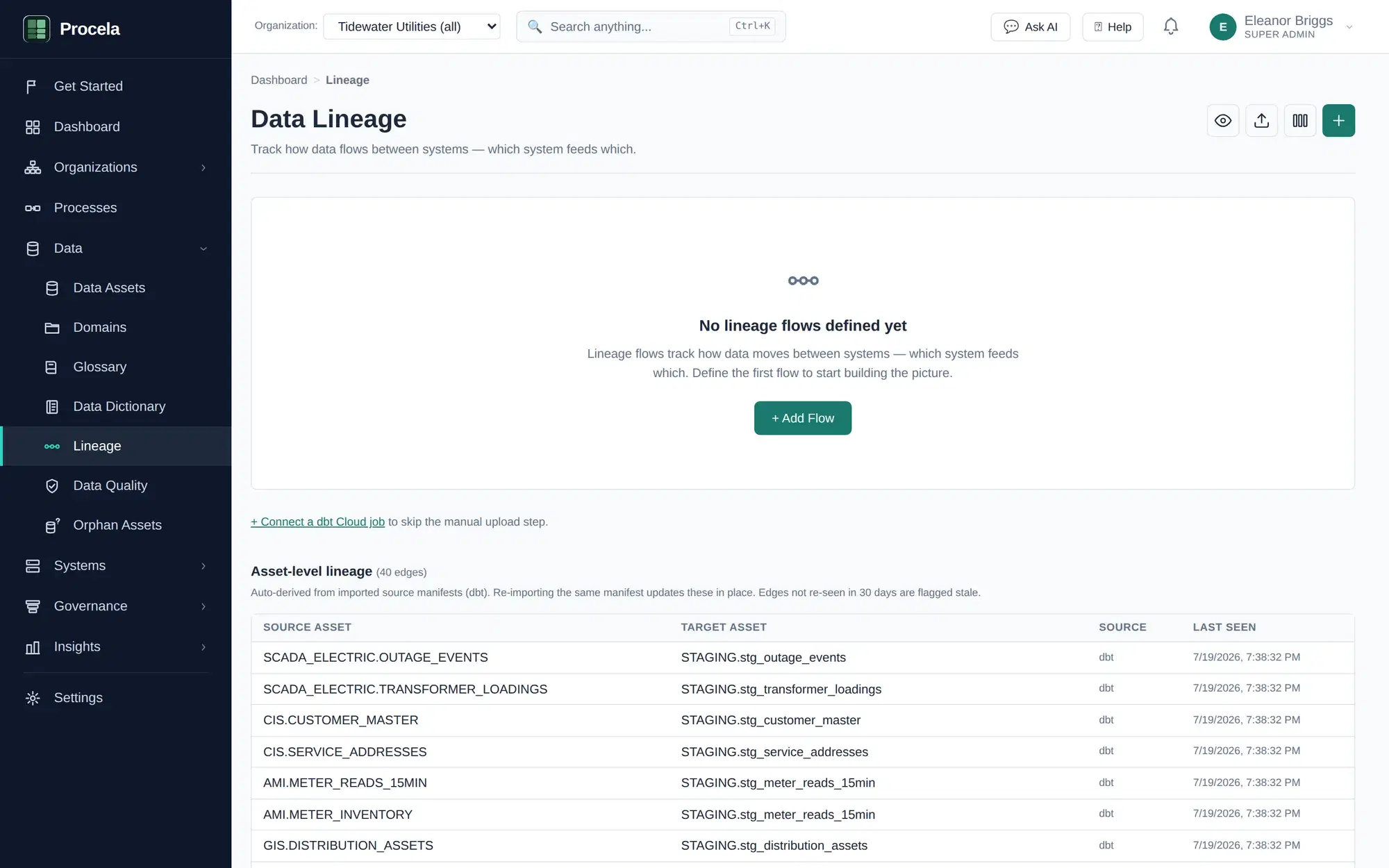Click the Data Quality shield icon
Viewport: 1389px width, 868px height.
(52, 486)
